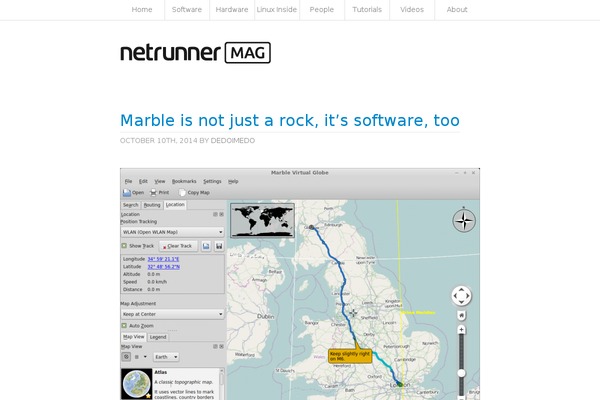This screenshot has height=400, width=600.
Task: Click the open track folder icon
Action: (206, 246)
